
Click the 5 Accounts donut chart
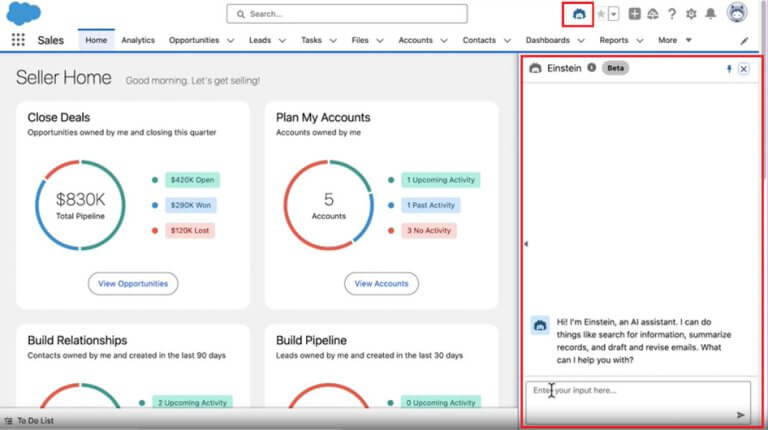pos(329,205)
